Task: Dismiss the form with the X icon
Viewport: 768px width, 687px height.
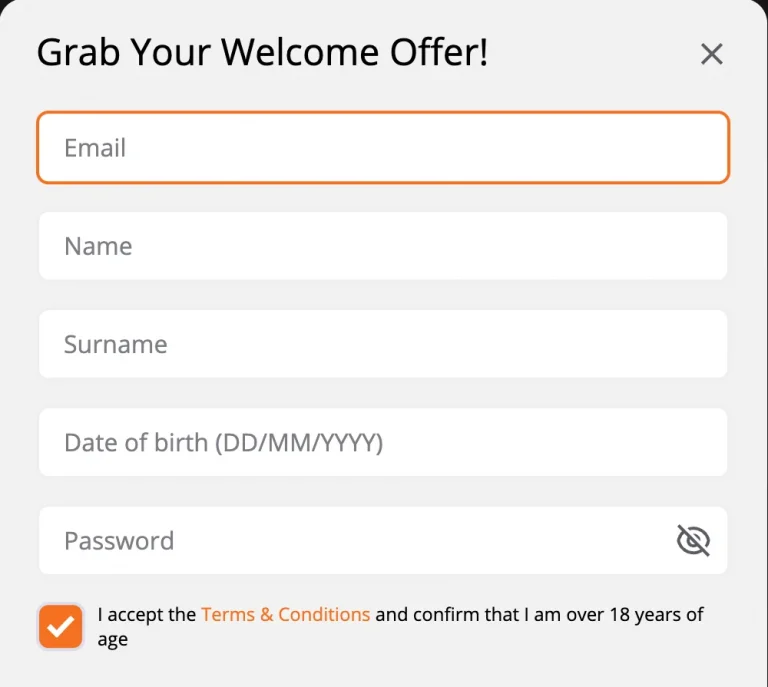Action: pos(711,54)
